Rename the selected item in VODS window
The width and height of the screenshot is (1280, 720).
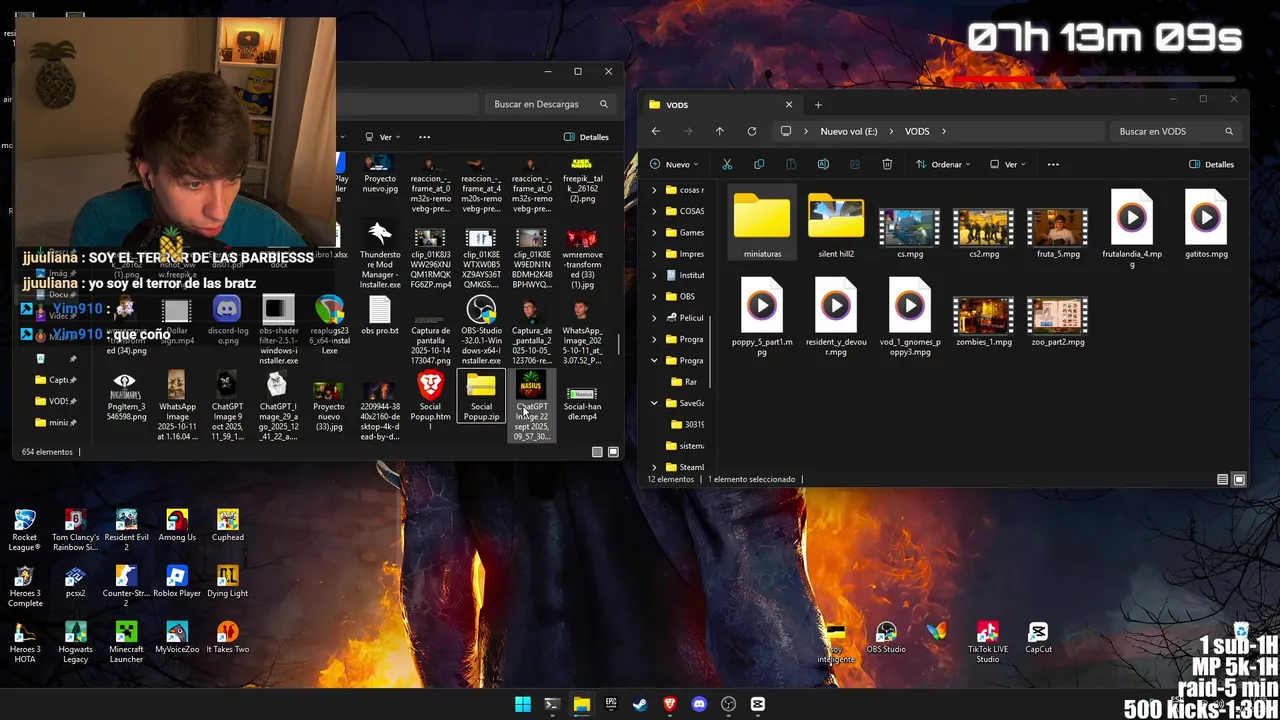pos(823,164)
